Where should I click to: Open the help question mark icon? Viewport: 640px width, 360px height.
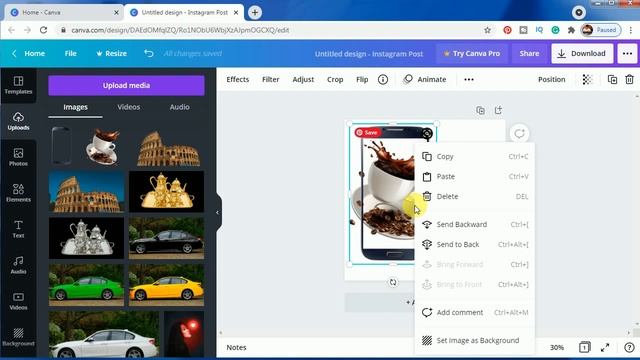coord(629,347)
